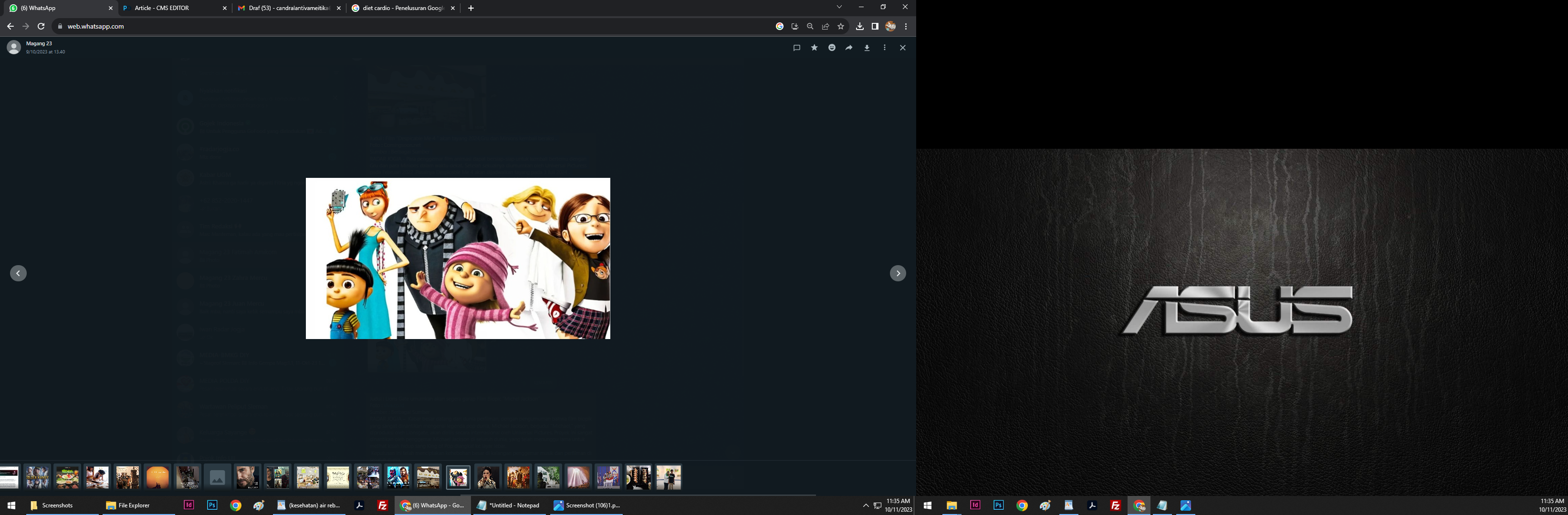The image size is (1568, 515).
Task: Open the media viewer three-dot menu
Action: tap(884, 47)
